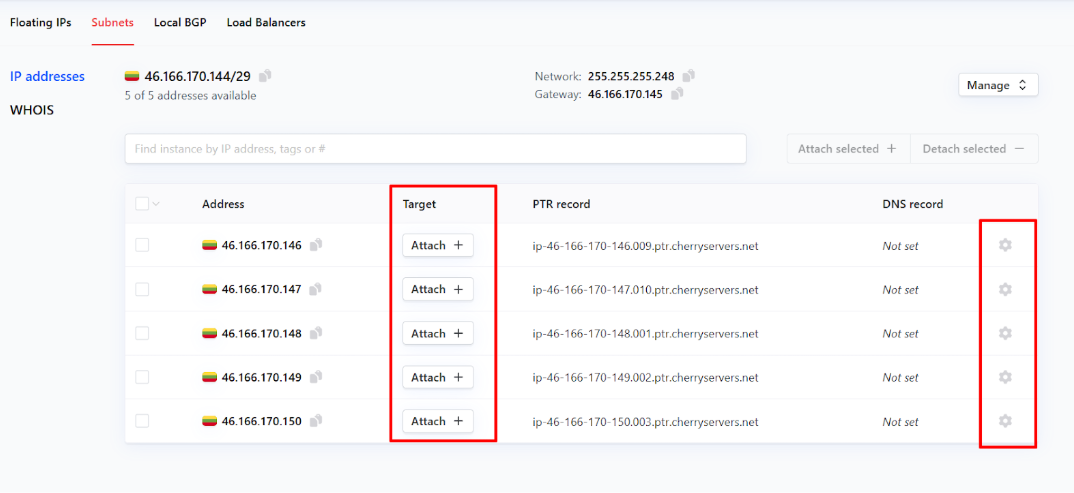Screen dimensions: 1074x493
Task: Open settings gear for 46.166.170.149
Action: (x=1005, y=377)
